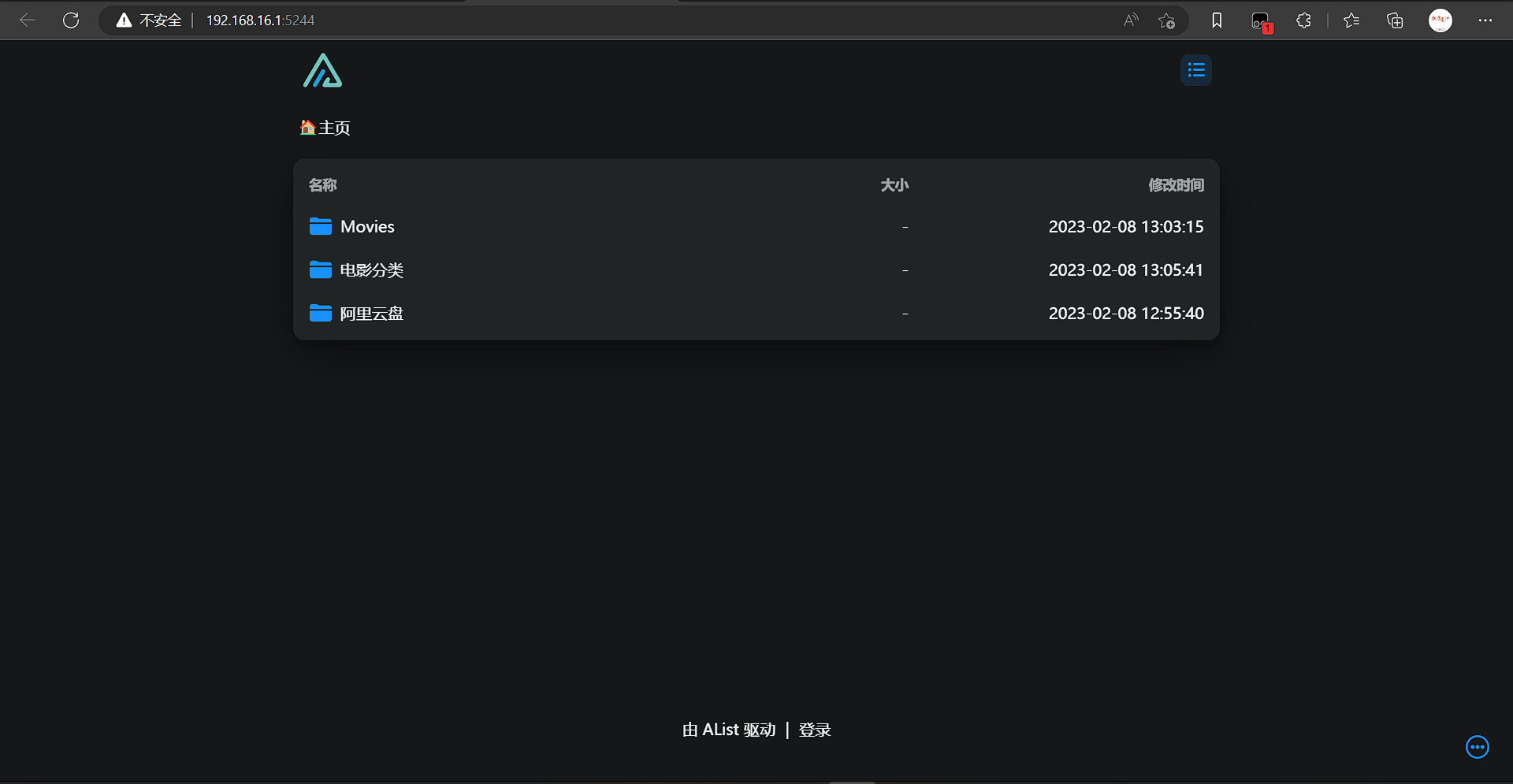
Task: Open the browser extensions puzzle icon
Action: click(1303, 20)
